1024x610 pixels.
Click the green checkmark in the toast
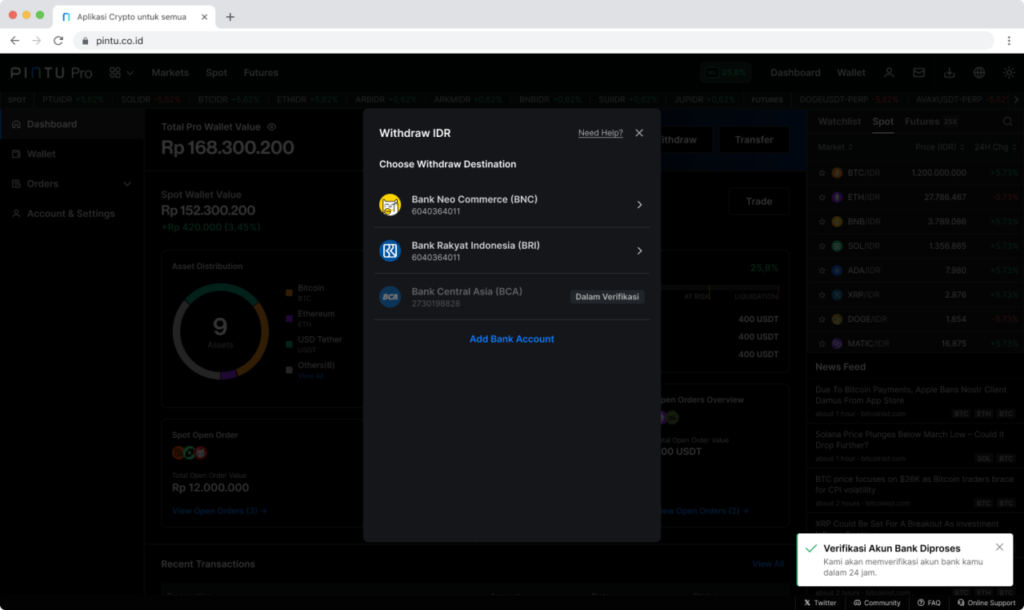click(x=811, y=548)
